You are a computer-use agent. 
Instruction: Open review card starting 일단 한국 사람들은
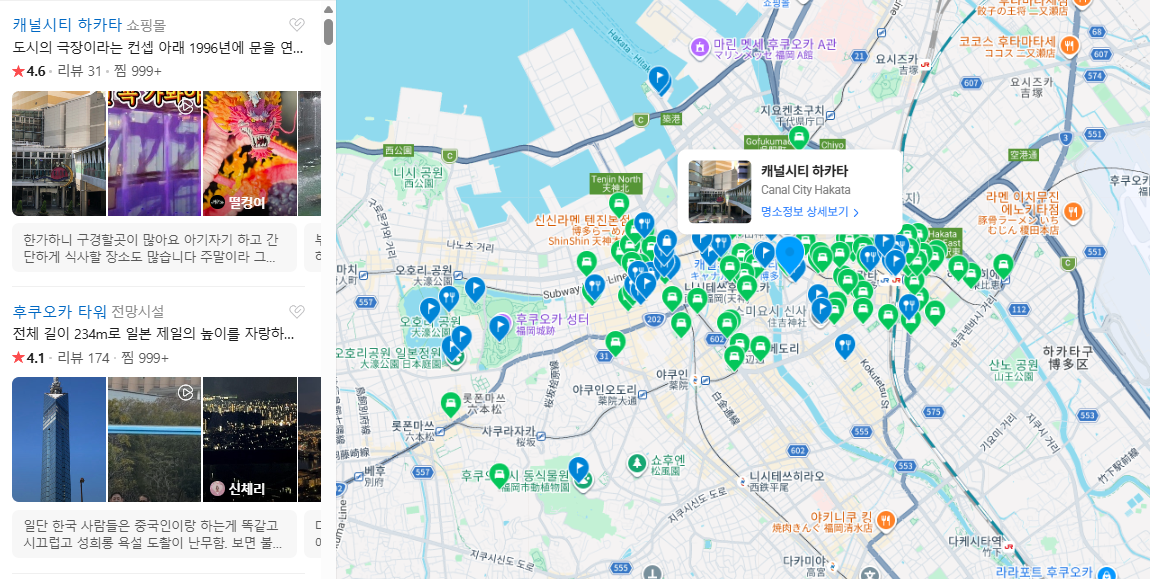click(x=154, y=534)
